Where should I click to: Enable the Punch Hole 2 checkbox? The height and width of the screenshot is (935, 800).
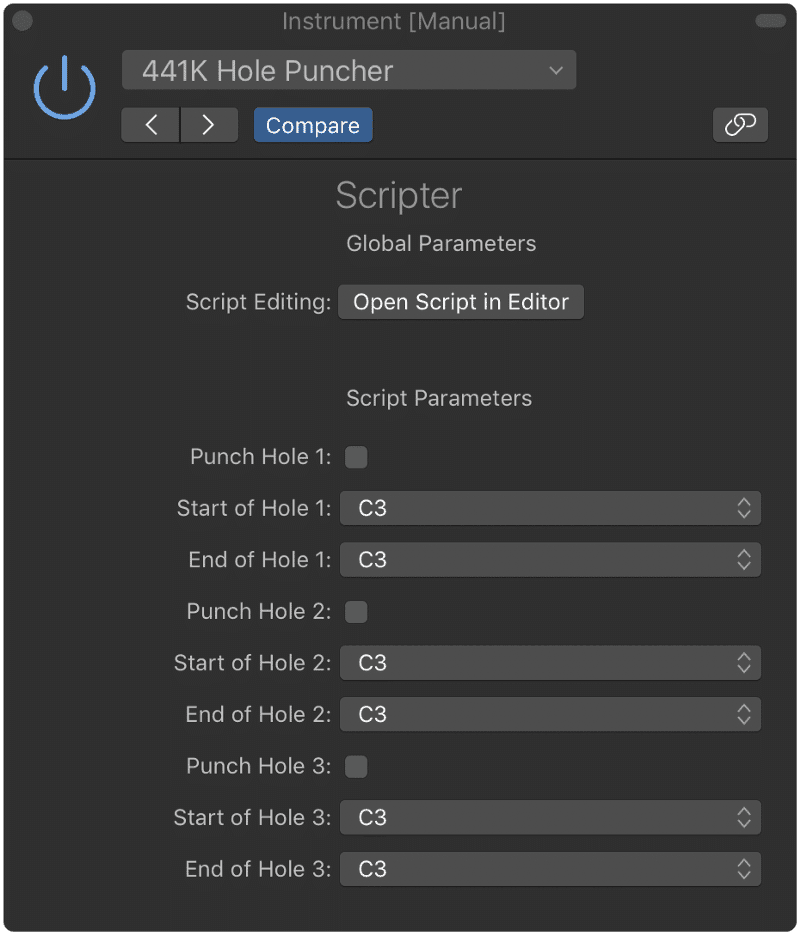[x=356, y=611]
